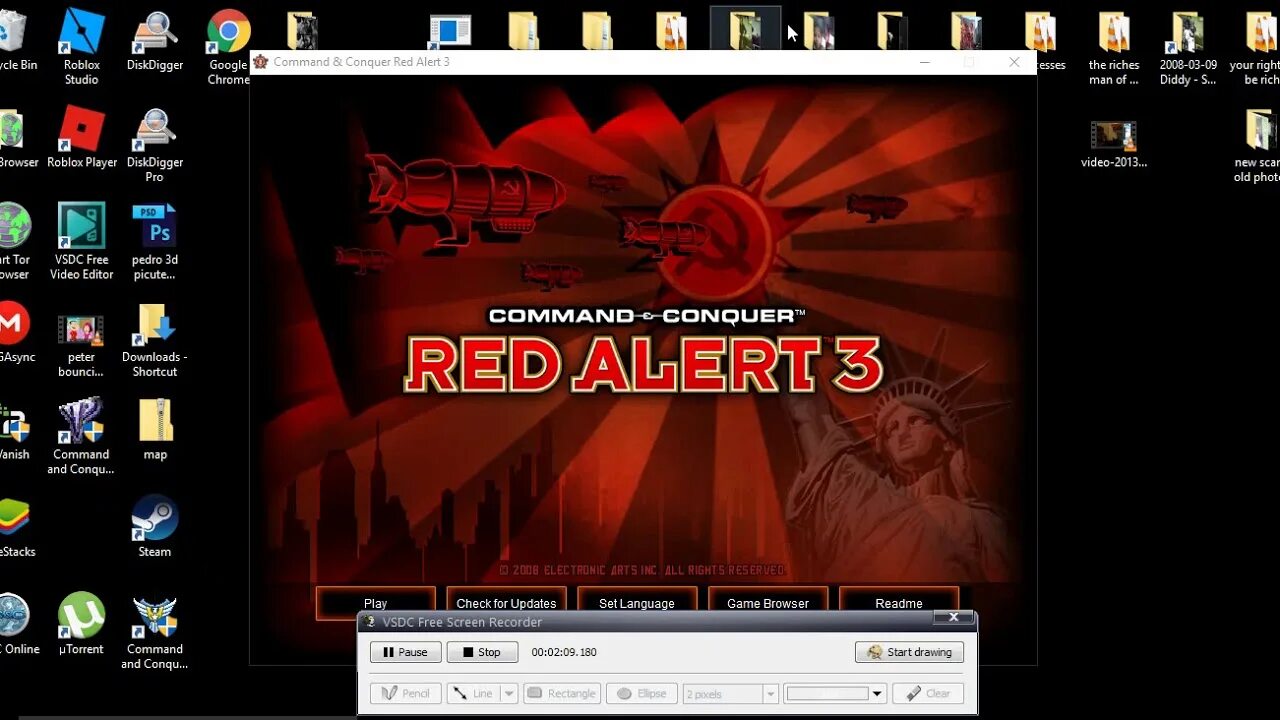
Task: Select the highlighted folder icon near the cursor
Action: [745, 30]
